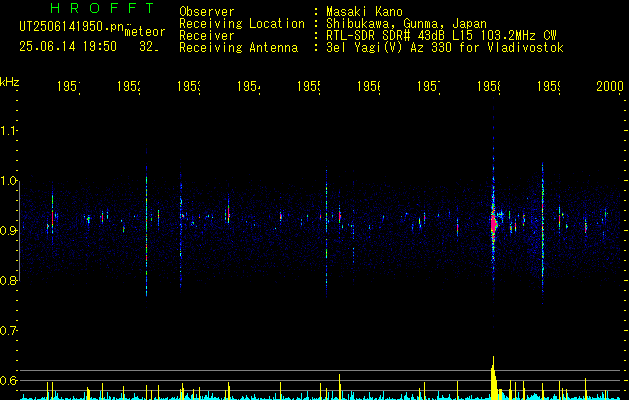Click the 'Receiver' field label
Screen dimensions: 629x400
tap(207, 36)
